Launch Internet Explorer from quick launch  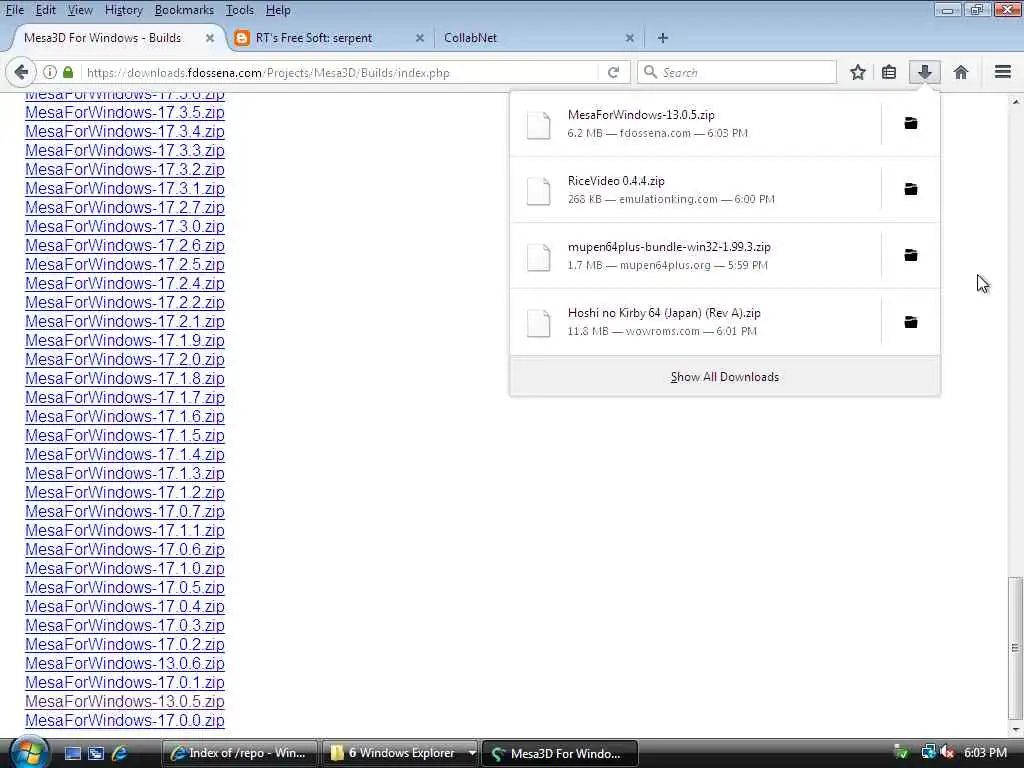pyautogui.click(x=120, y=753)
